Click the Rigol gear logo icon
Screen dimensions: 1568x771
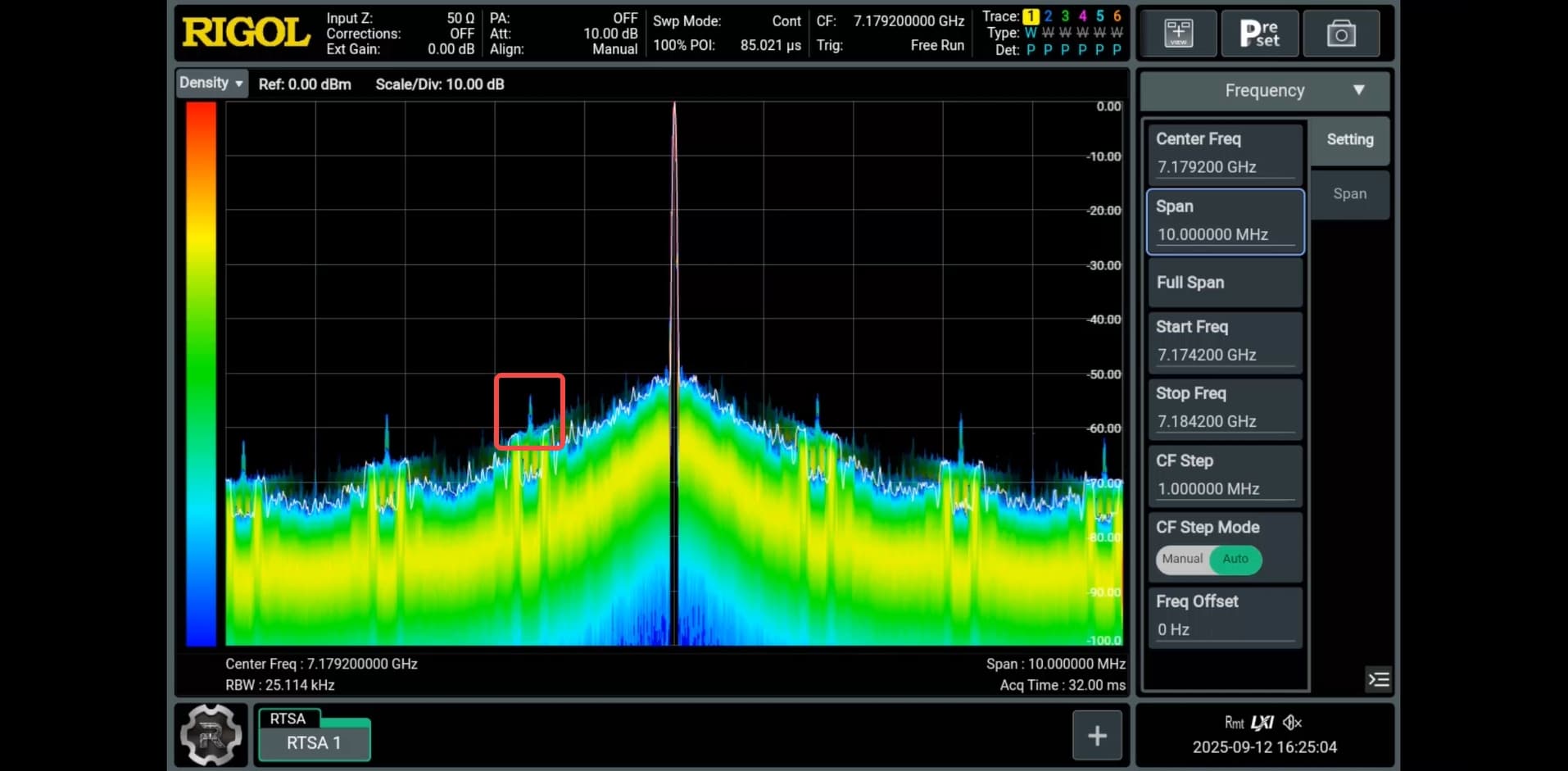(211, 735)
